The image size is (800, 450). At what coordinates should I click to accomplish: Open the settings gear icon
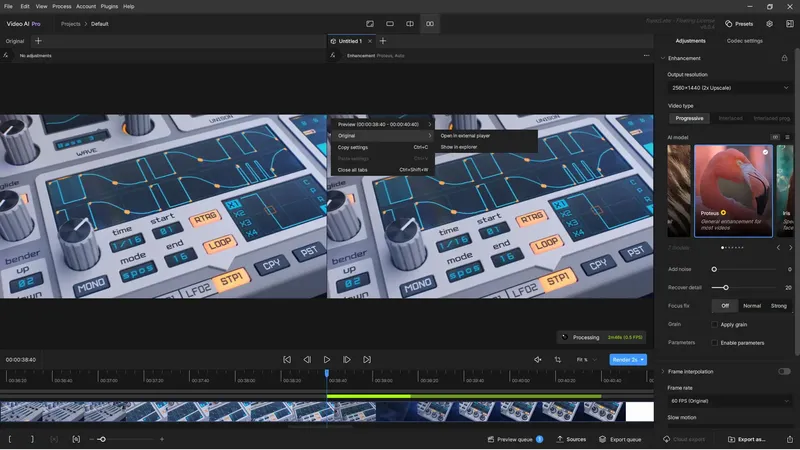pyautogui.click(x=769, y=24)
